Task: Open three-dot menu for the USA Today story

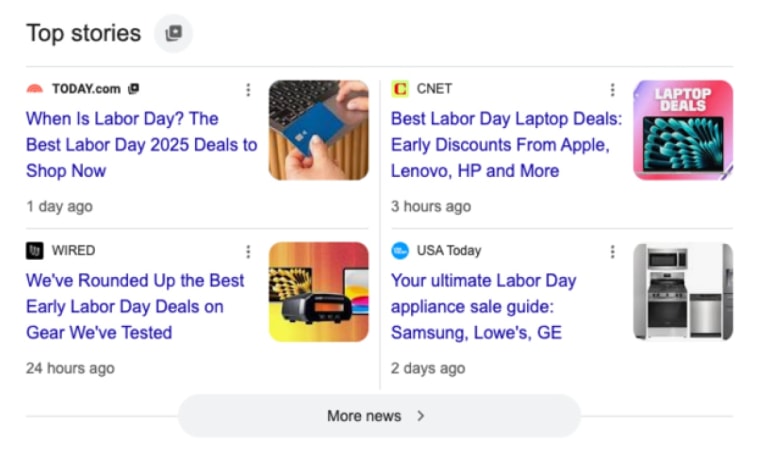Action: 613,252
